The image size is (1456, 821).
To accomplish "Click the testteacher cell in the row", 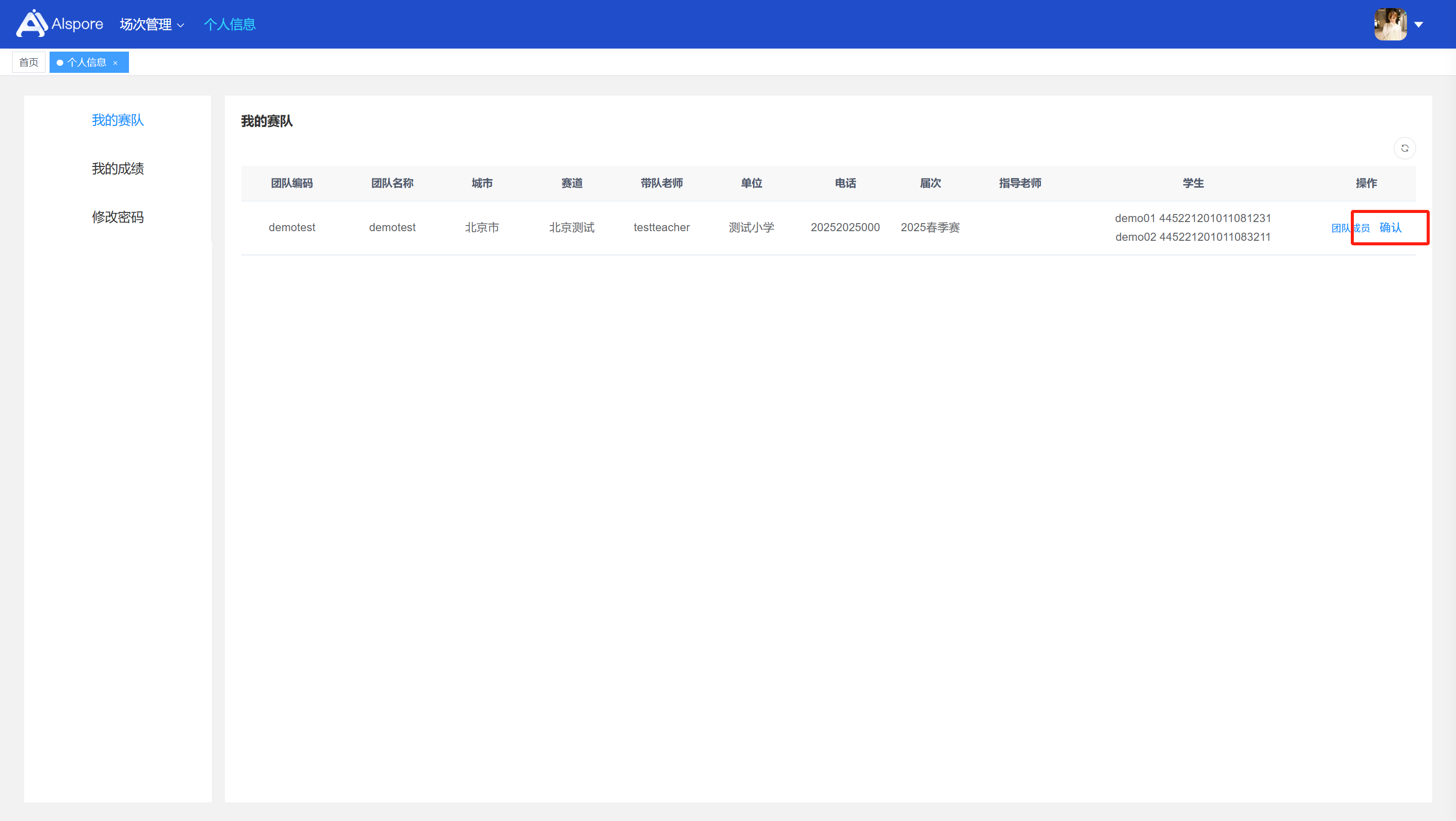I will coord(661,227).
